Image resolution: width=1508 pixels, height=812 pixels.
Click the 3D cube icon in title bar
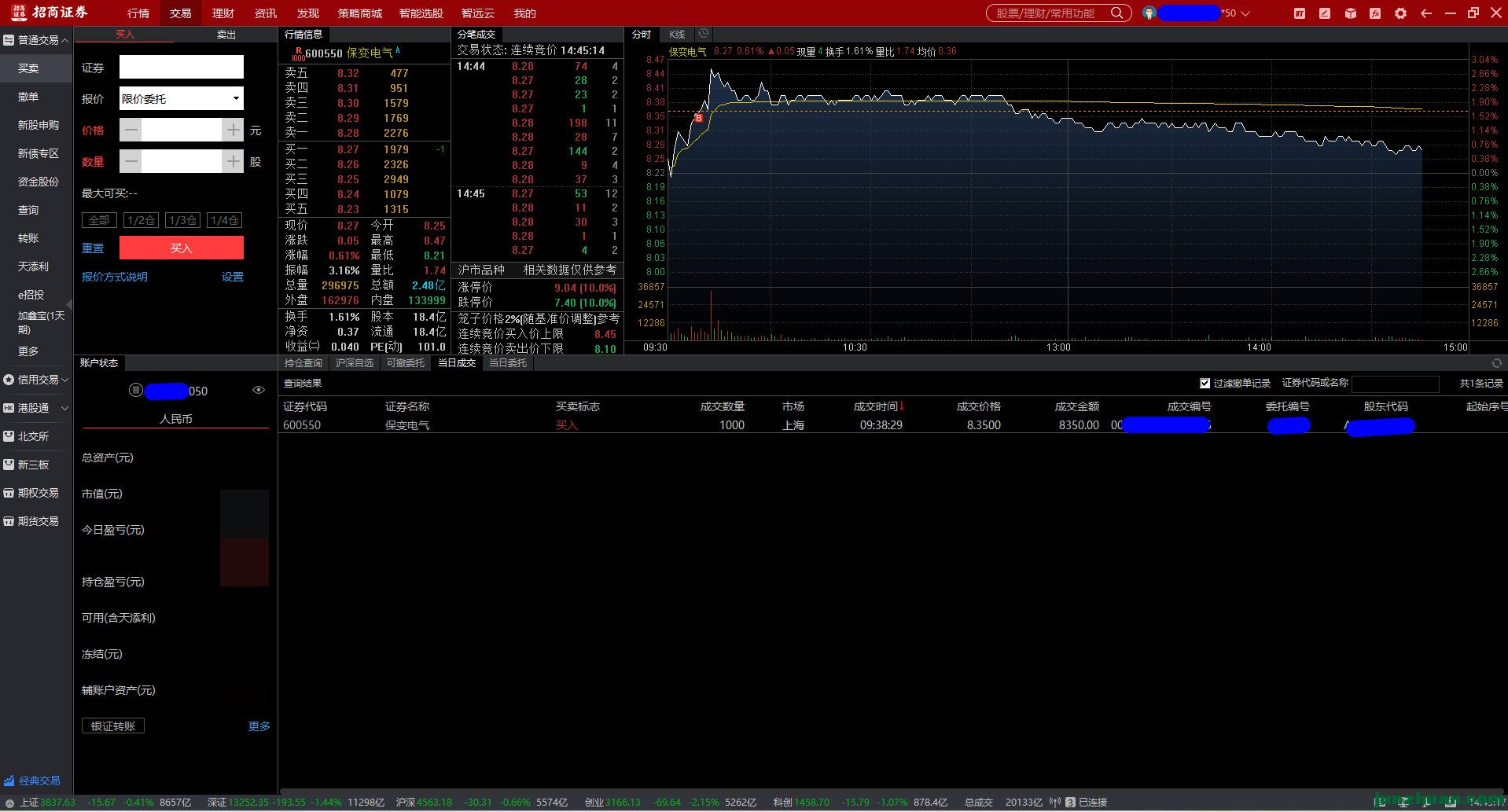click(x=1350, y=13)
